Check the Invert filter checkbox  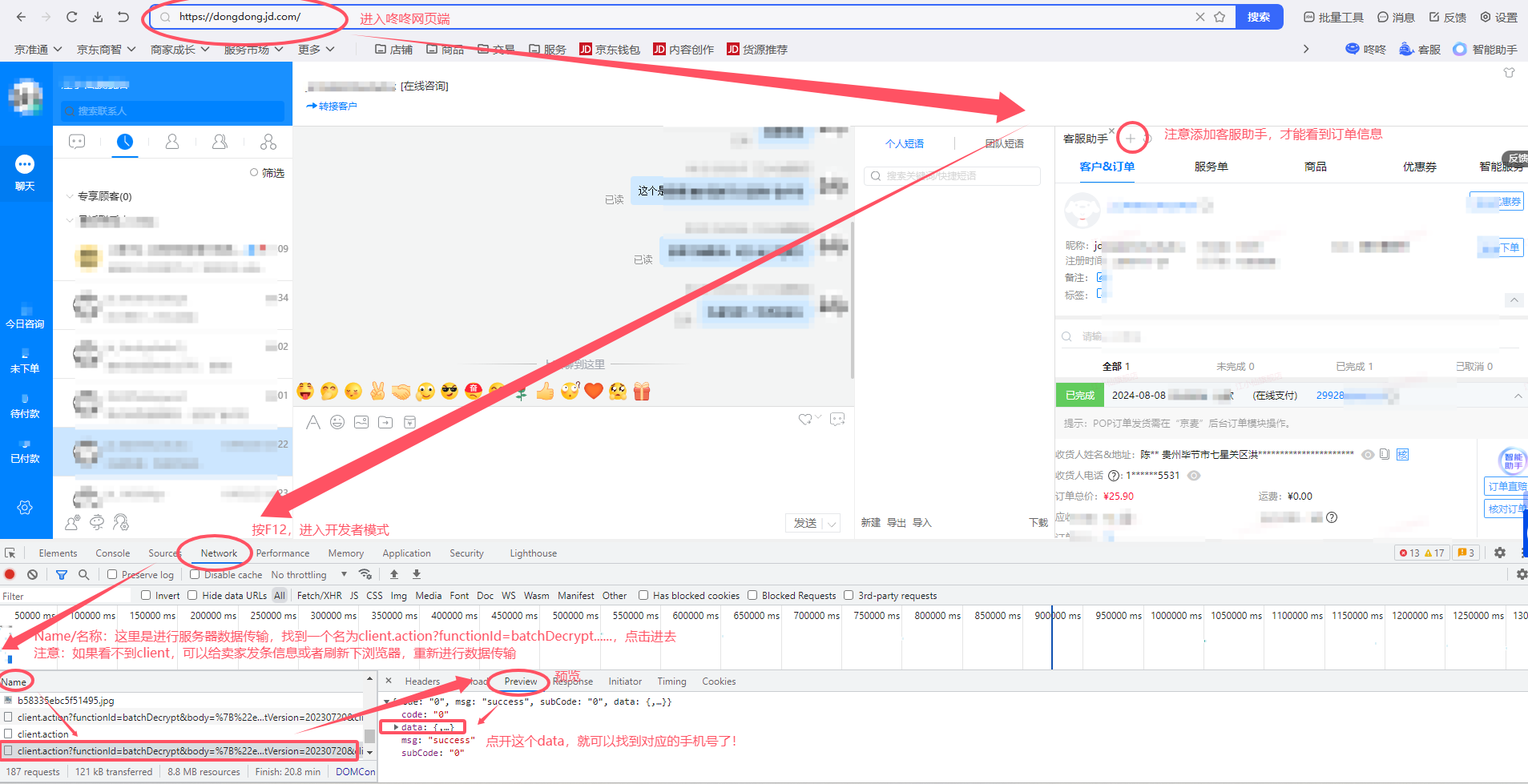point(146,595)
